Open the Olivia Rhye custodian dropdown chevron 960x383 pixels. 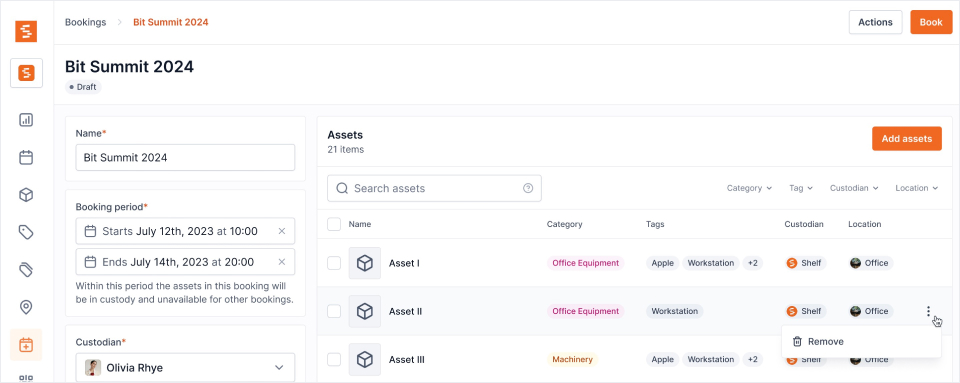279,368
